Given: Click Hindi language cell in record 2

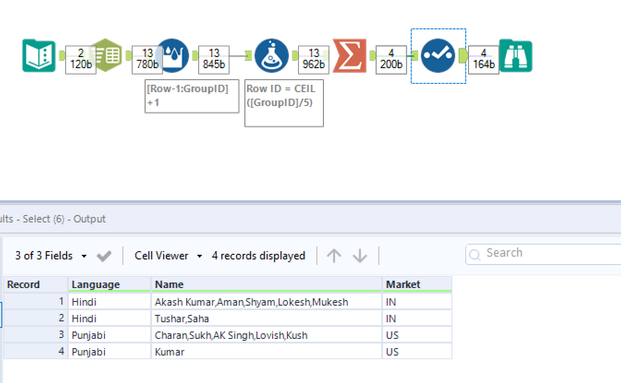Looking at the screenshot, I should tap(109, 318).
